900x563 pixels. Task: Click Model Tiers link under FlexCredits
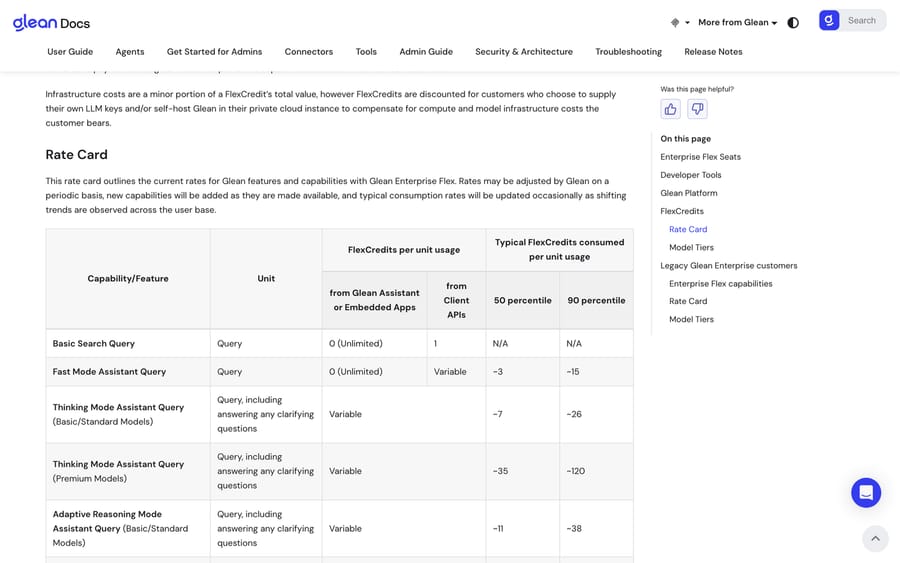tap(691, 247)
